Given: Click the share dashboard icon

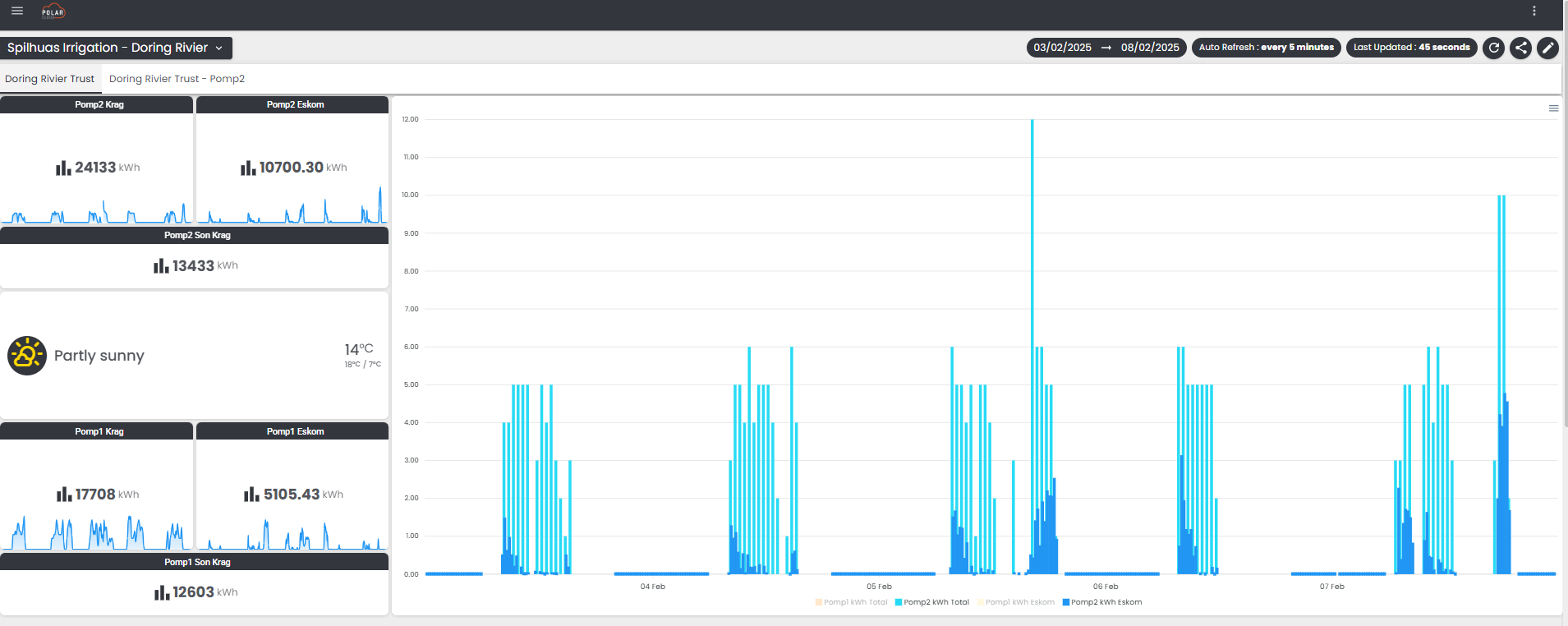Looking at the screenshot, I should click(x=1521, y=48).
